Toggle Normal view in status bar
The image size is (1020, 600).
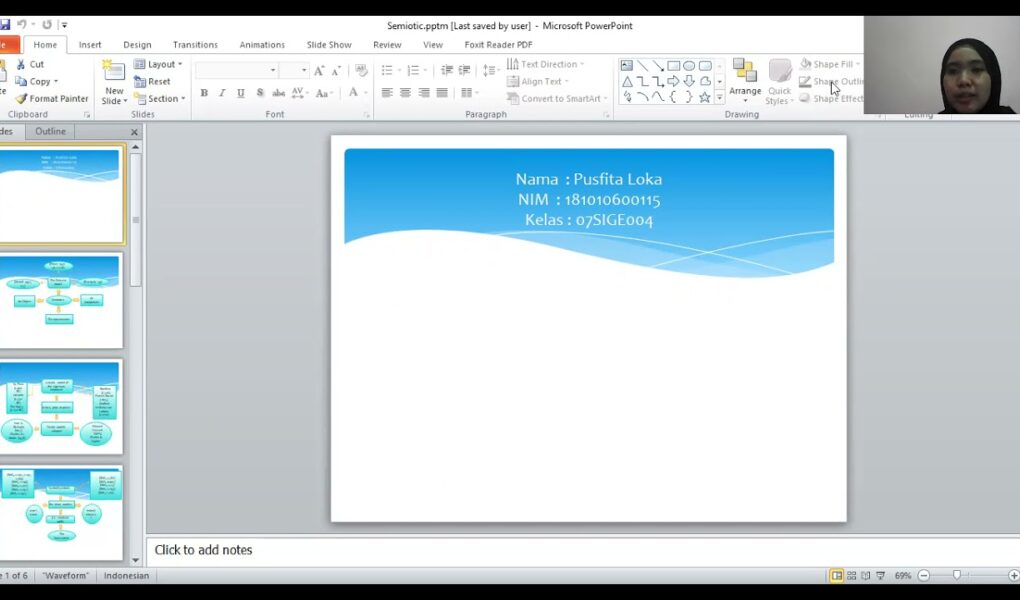tap(836, 576)
